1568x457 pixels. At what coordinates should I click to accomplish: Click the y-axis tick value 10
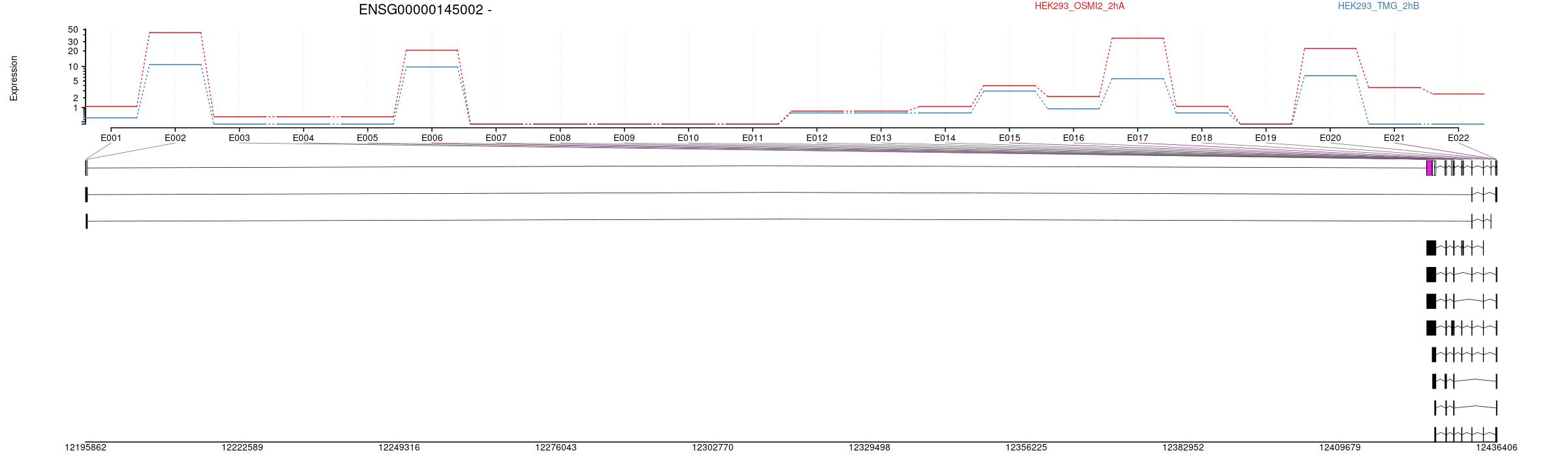coord(73,67)
